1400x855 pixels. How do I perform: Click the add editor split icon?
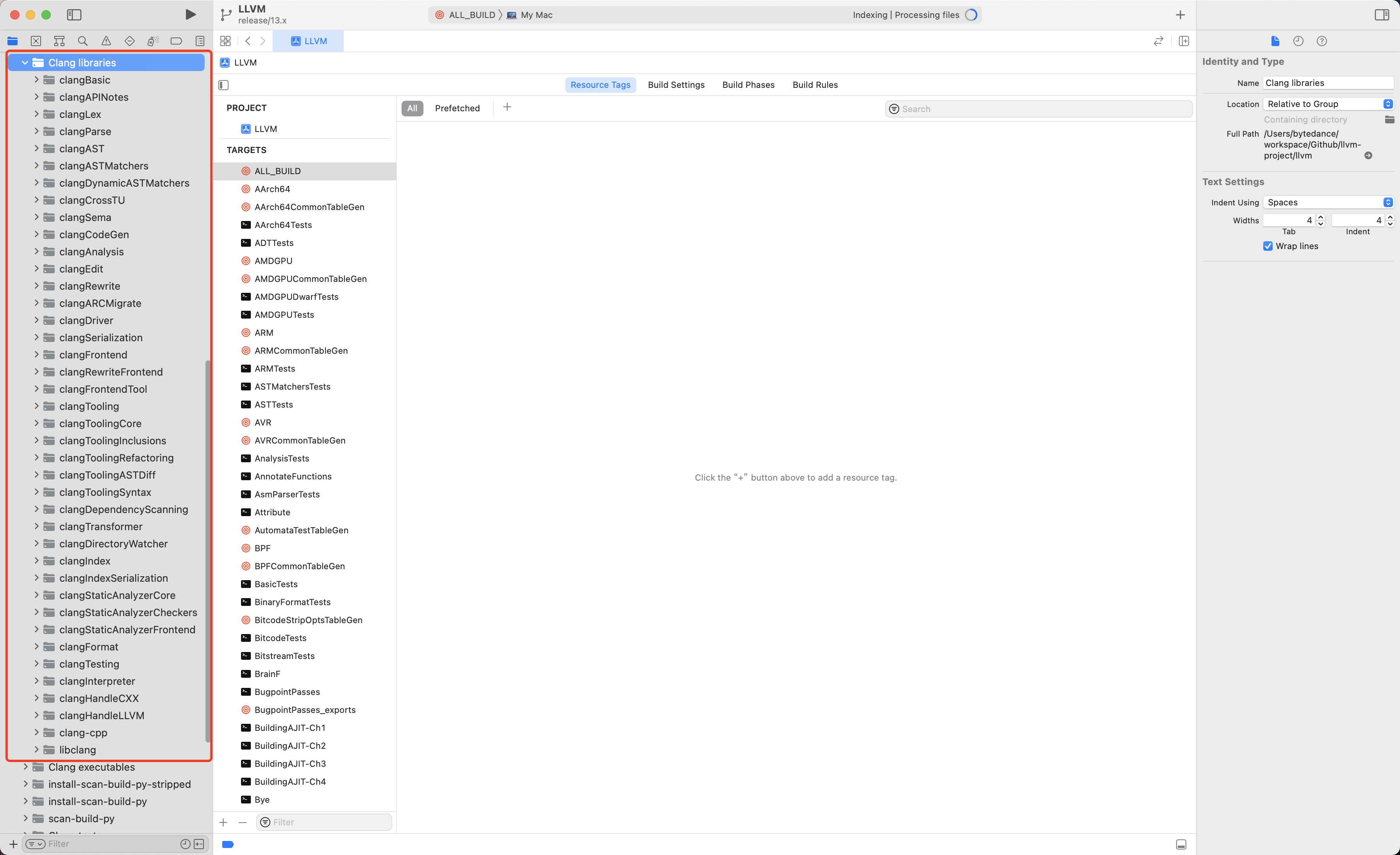[x=1184, y=41]
